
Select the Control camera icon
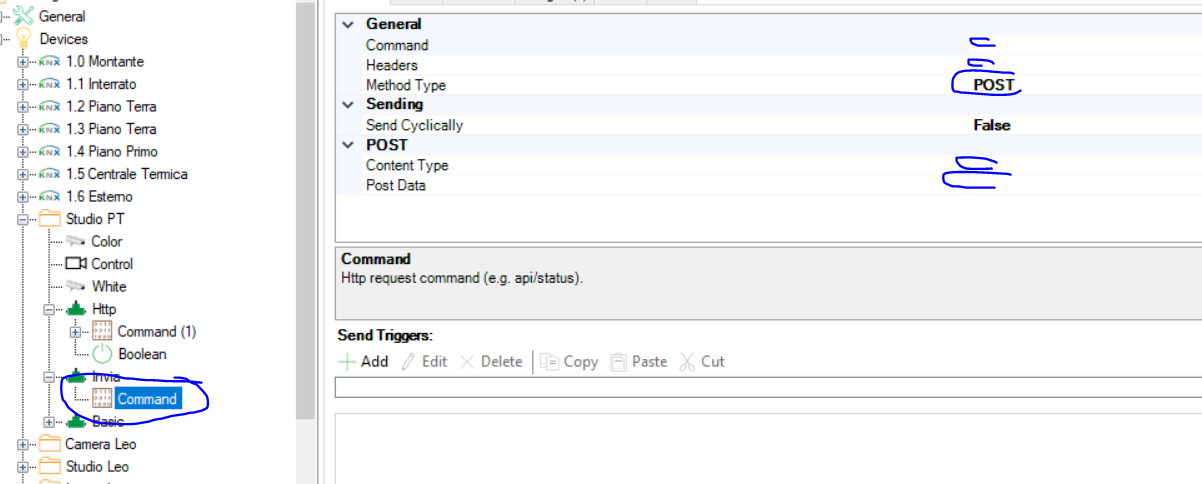tap(76, 264)
